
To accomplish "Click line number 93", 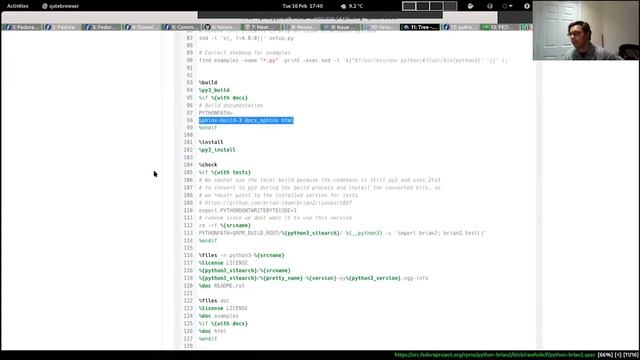I will (x=189, y=82).
